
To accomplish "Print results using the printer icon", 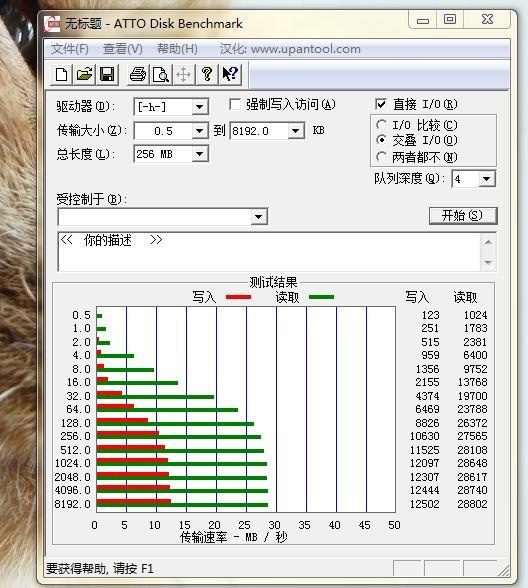I will [x=138, y=74].
